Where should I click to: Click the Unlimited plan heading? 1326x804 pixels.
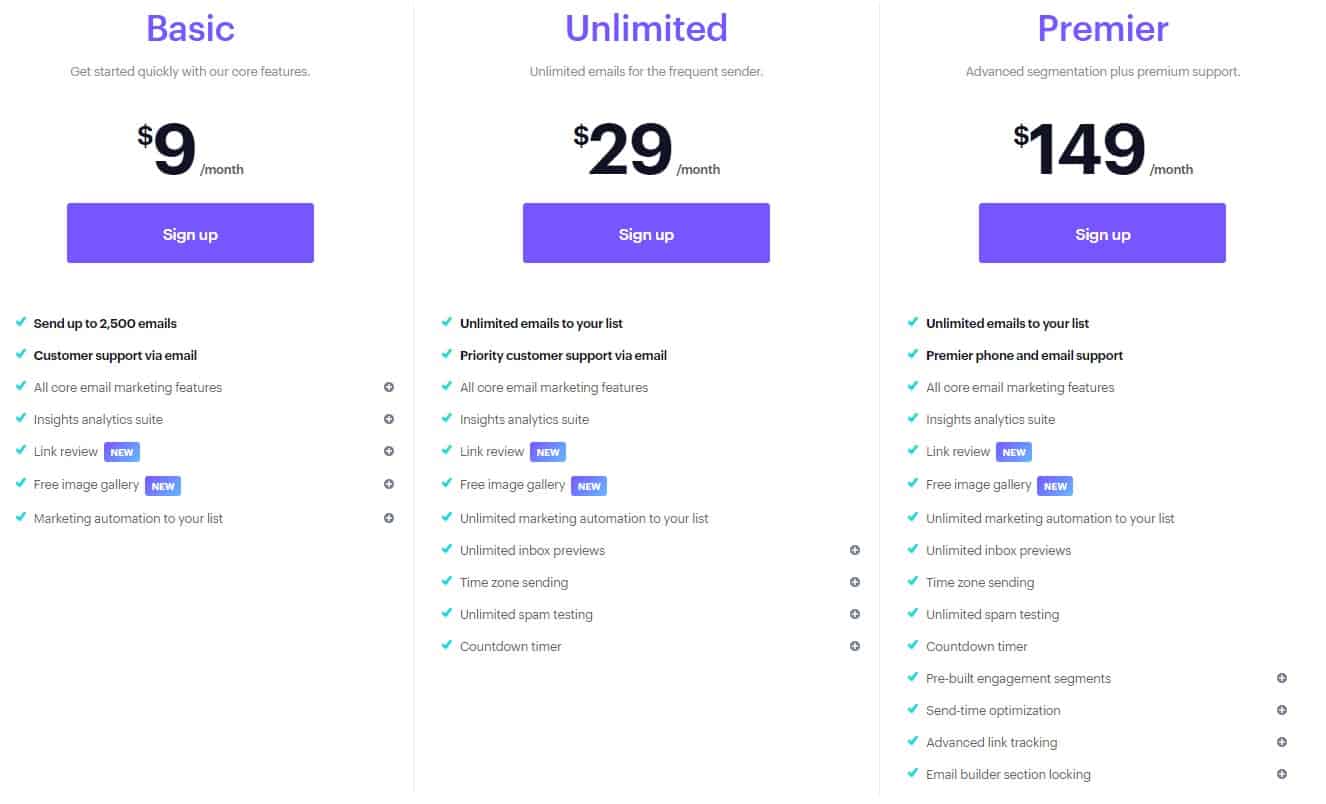pyautogui.click(x=646, y=27)
